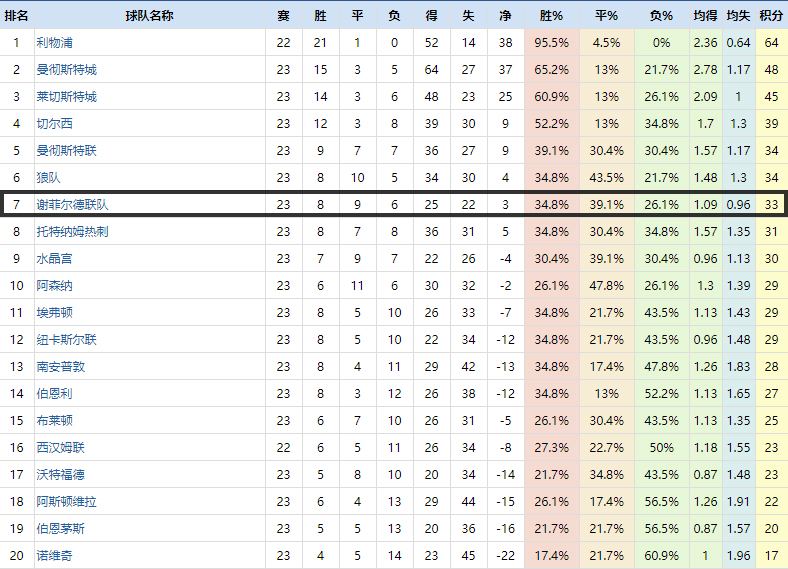Click the 阿森纳 team name
The height and width of the screenshot is (569, 788).
pyautogui.click(x=54, y=286)
